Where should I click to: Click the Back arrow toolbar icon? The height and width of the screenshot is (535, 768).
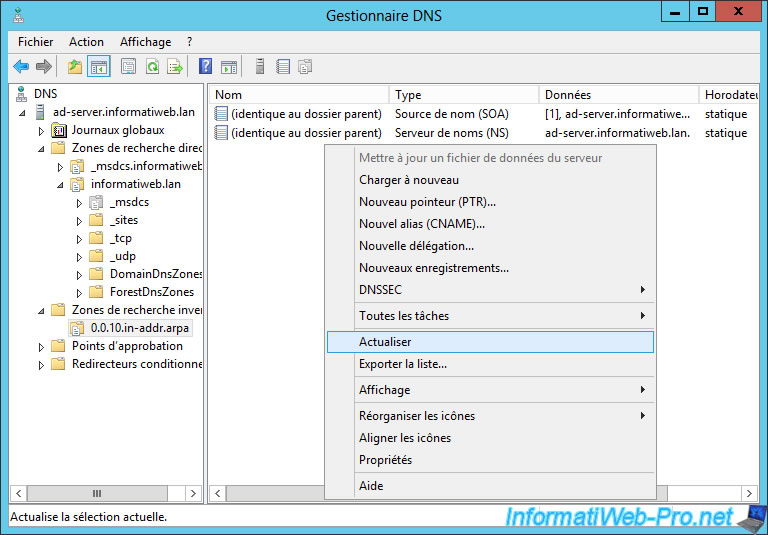(x=21, y=66)
